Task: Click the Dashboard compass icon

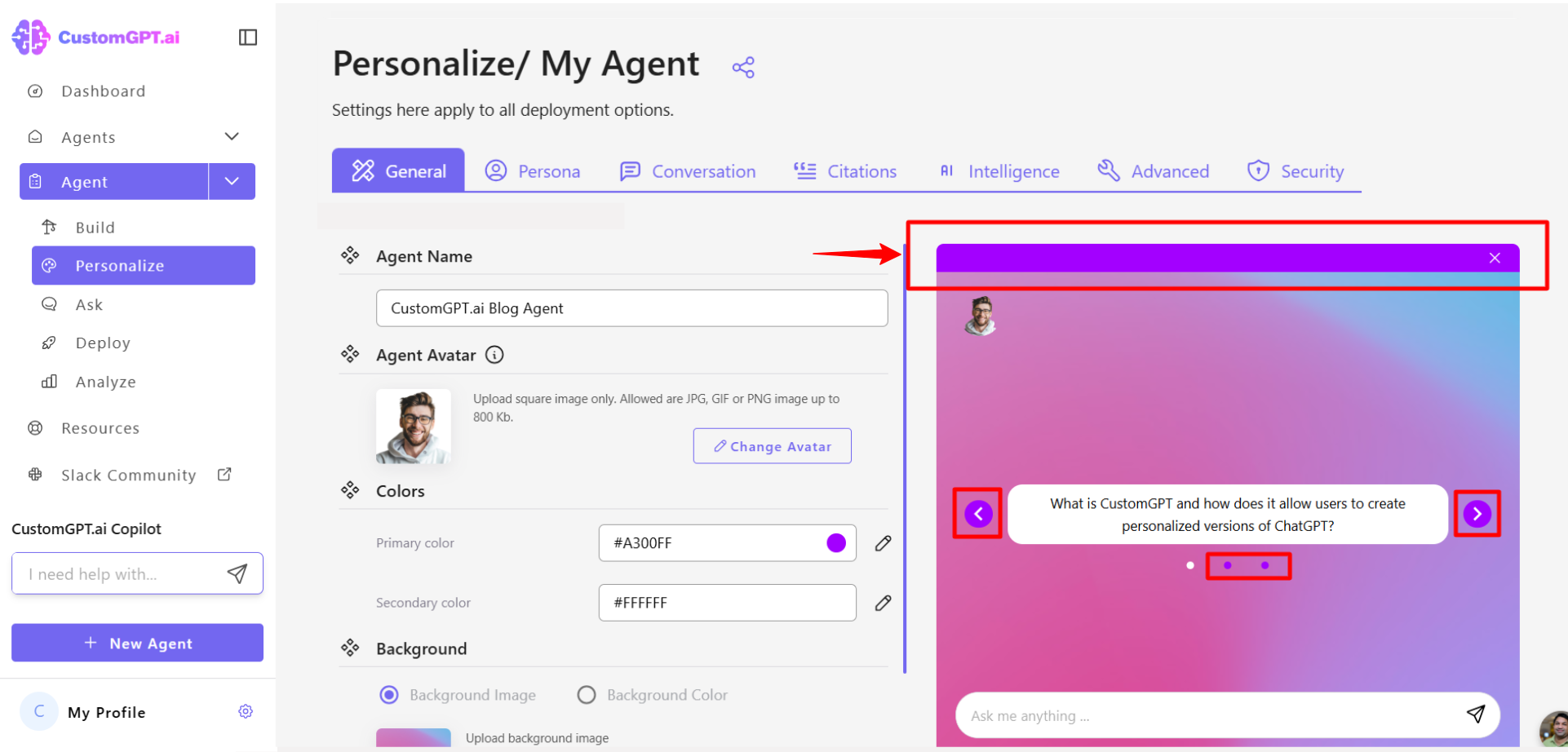Action: pos(35,91)
